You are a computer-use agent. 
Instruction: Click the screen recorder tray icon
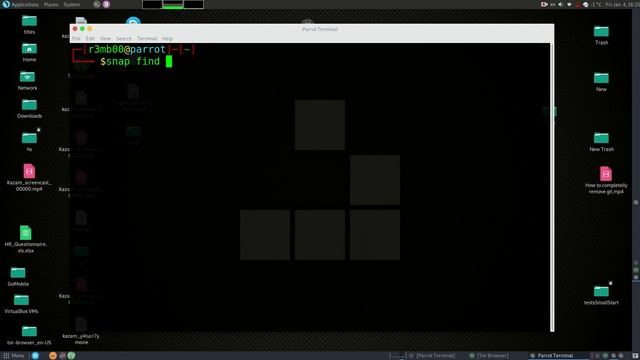pos(544,4)
